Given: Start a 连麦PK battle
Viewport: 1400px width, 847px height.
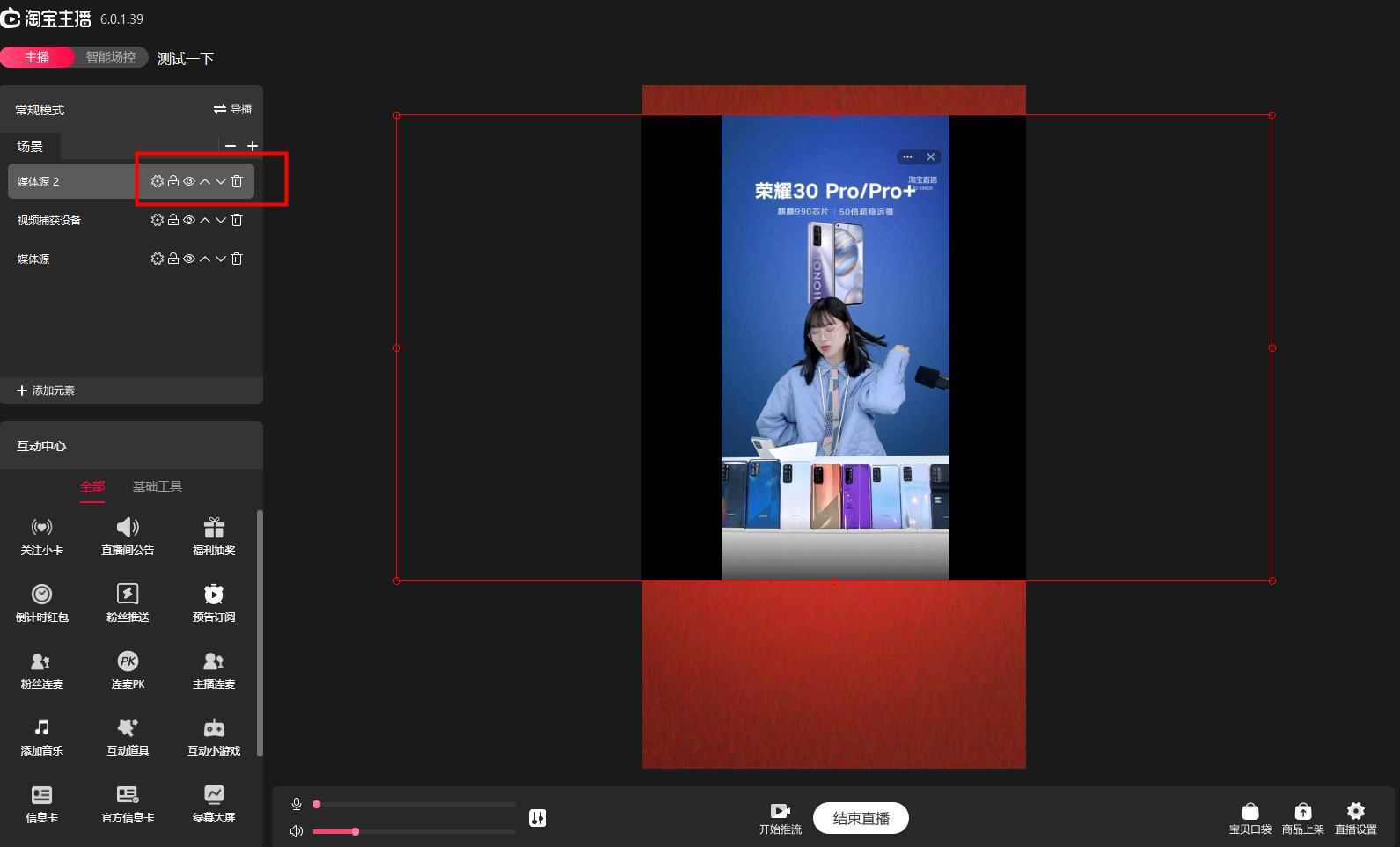Looking at the screenshot, I should click(x=128, y=670).
